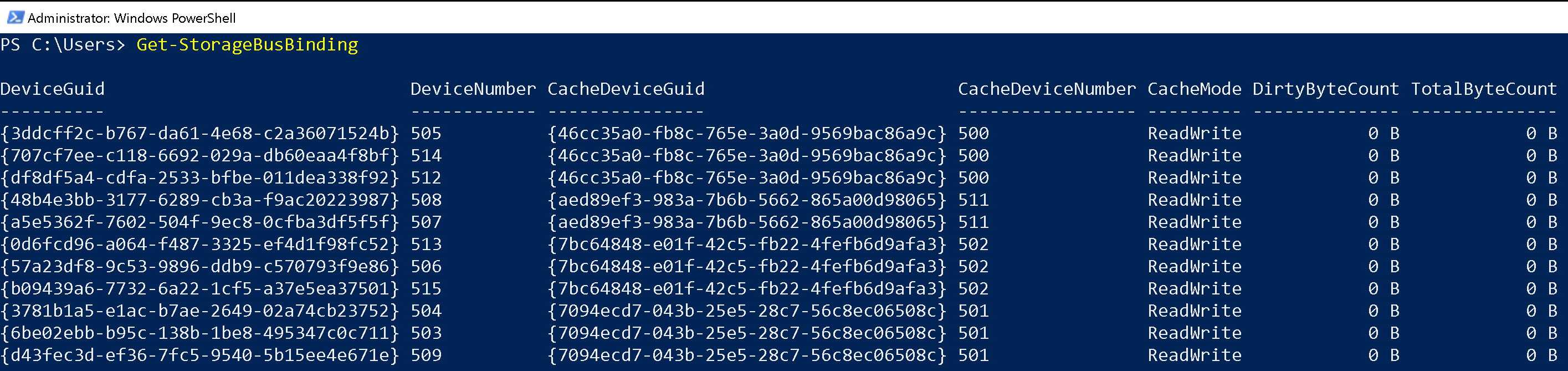The height and width of the screenshot is (371, 1568).
Task: Click the device GUID starting with 48b4e3bb
Action: (x=199, y=200)
